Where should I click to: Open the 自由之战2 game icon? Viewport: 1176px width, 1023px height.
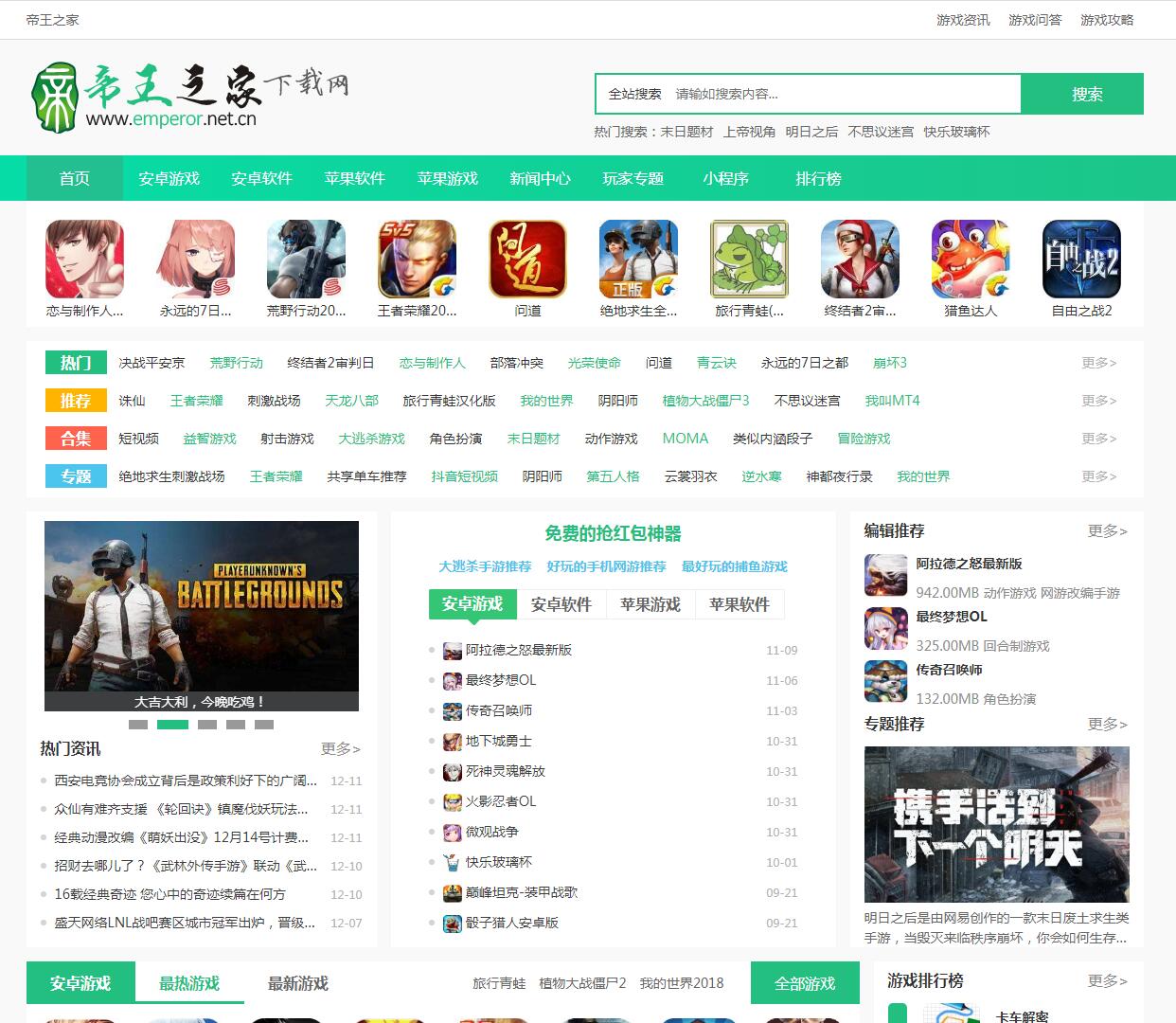pos(1081,260)
